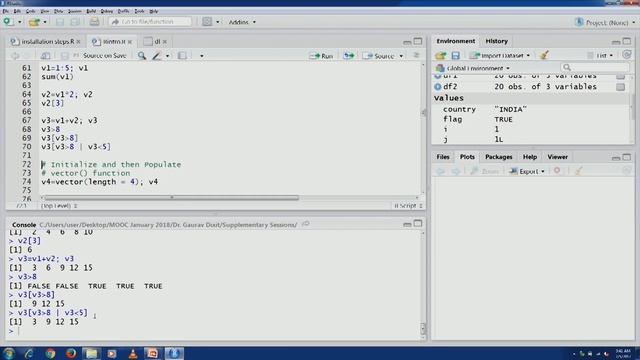Switch to the Viewer tab
640x360 pixels.
(x=557, y=157)
